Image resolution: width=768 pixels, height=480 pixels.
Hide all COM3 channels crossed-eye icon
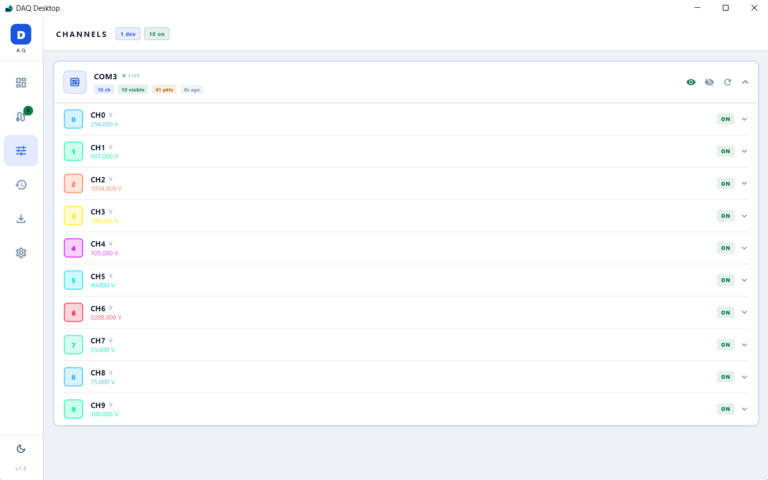click(709, 82)
